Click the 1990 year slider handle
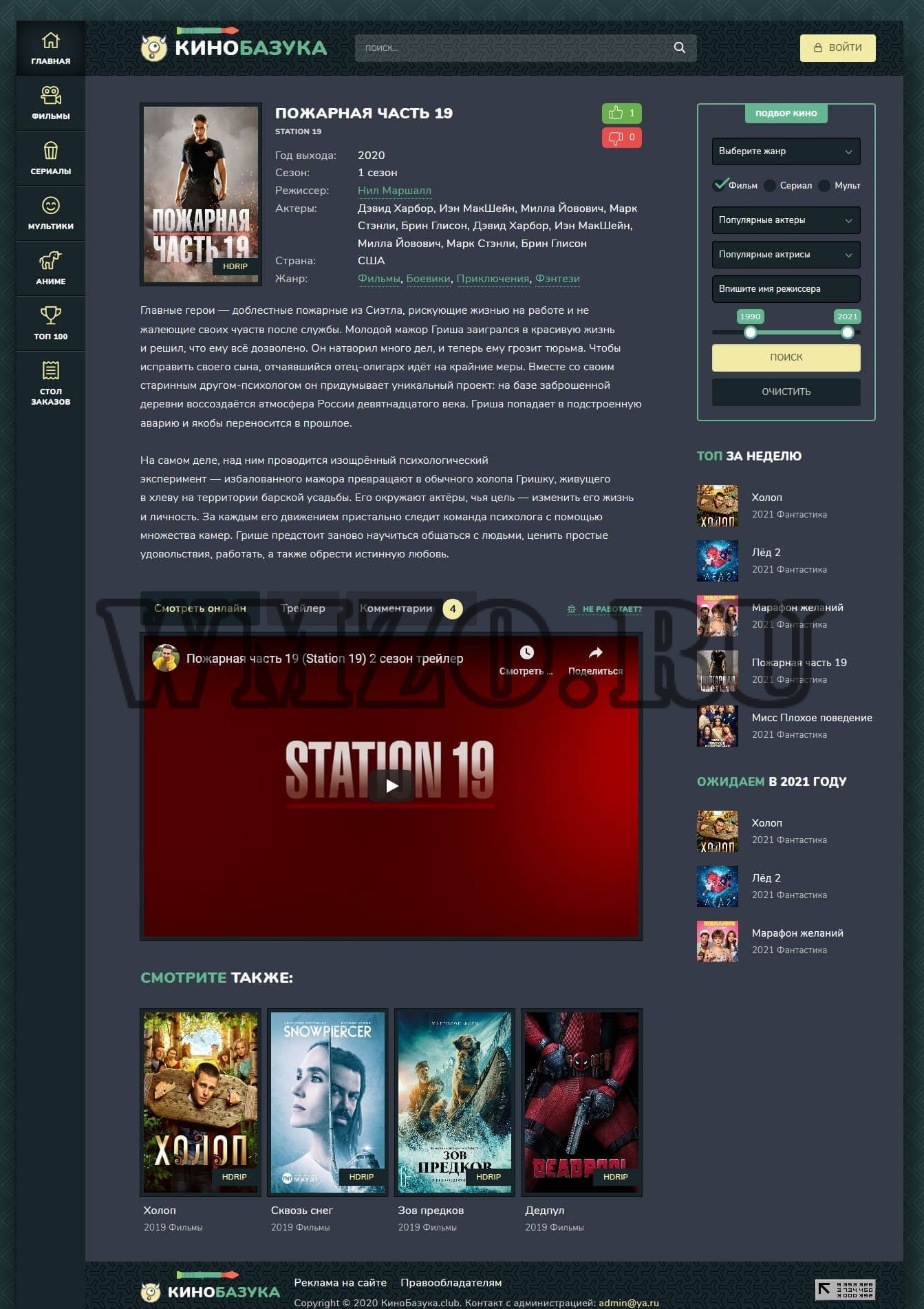This screenshot has width=924, height=1309. click(751, 332)
